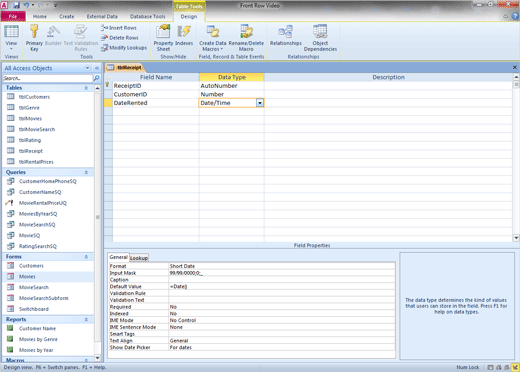Click Undo in quick access toolbar
Image resolution: width=520 pixels, height=372 pixels.
coord(27,5)
